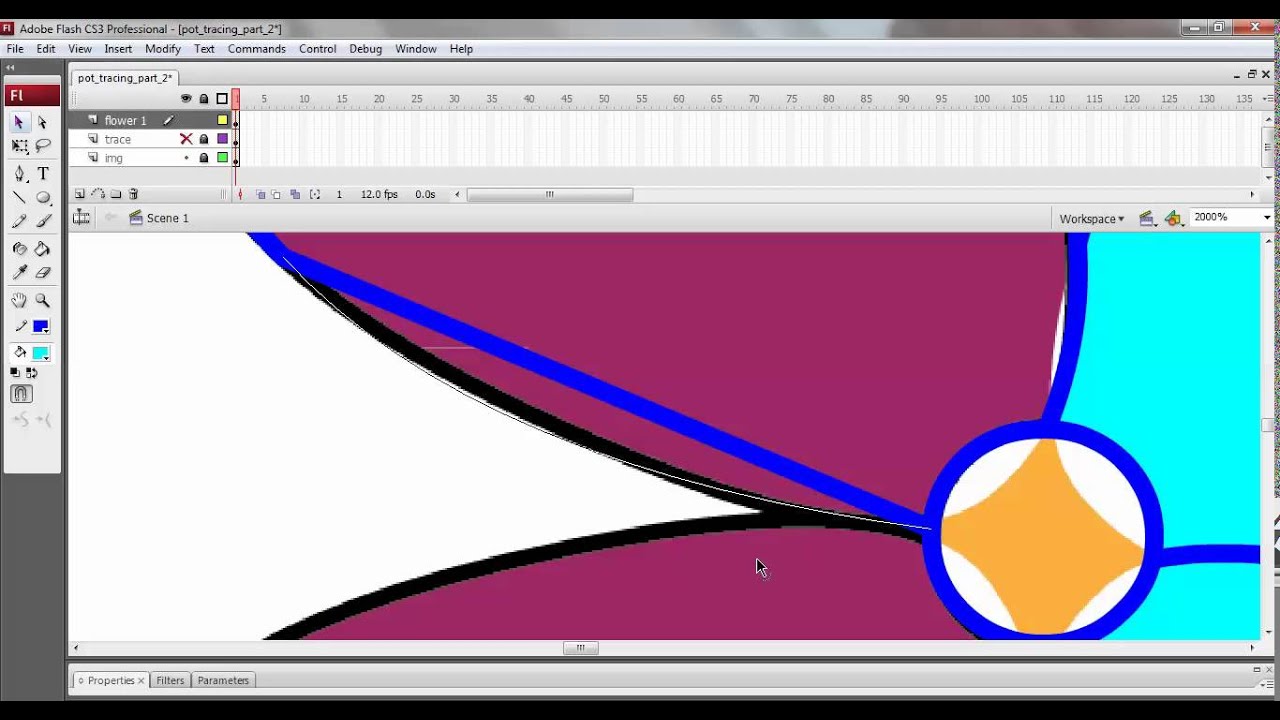Viewport: 1280px width, 720px height.
Task: Show the hidden trace layer (red X)
Action: pyautogui.click(x=186, y=139)
